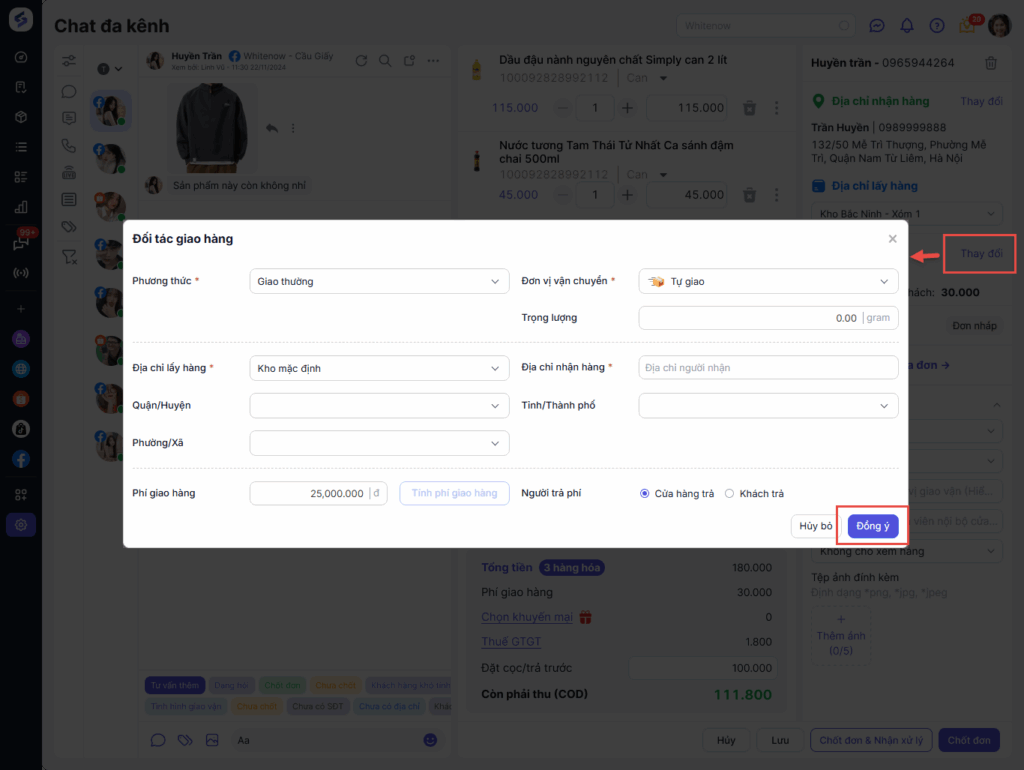Click the Địa chỉ nhận hàng input
Screen dimensions: 1024x770
pos(768,368)
